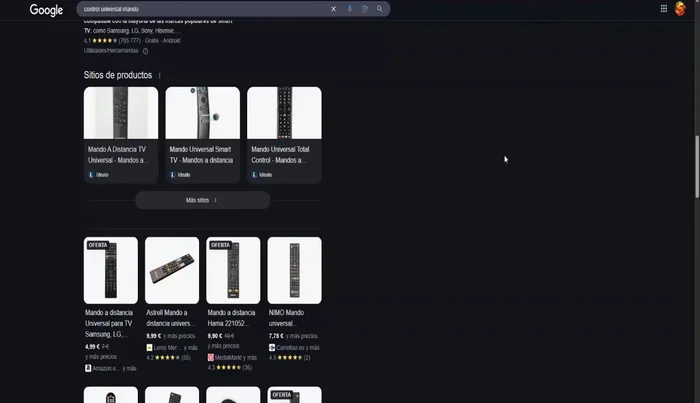
Task: Click the magnifying glass search icon
Action: point(380,9)
